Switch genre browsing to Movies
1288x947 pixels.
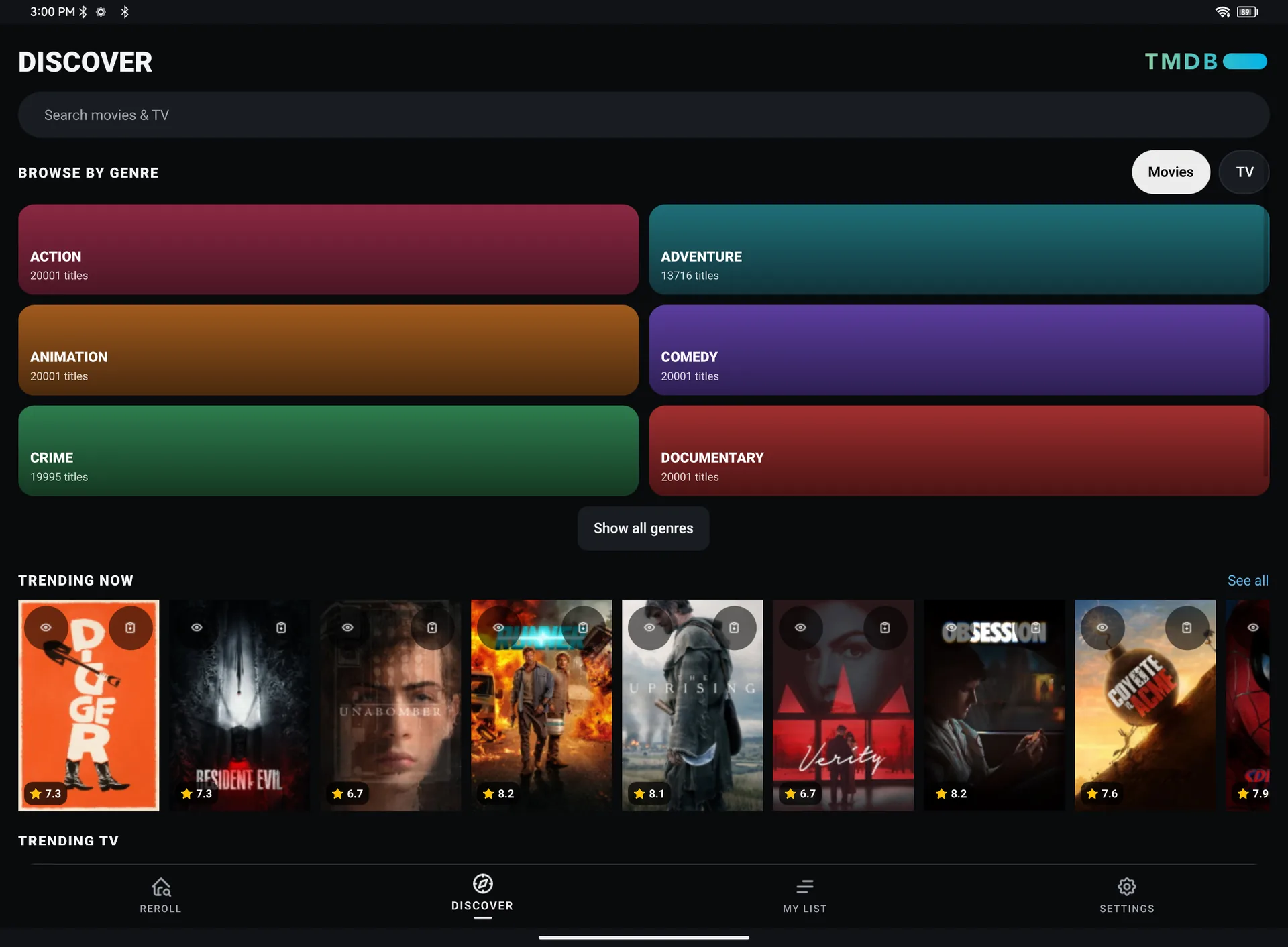[x=1171, y=172]
